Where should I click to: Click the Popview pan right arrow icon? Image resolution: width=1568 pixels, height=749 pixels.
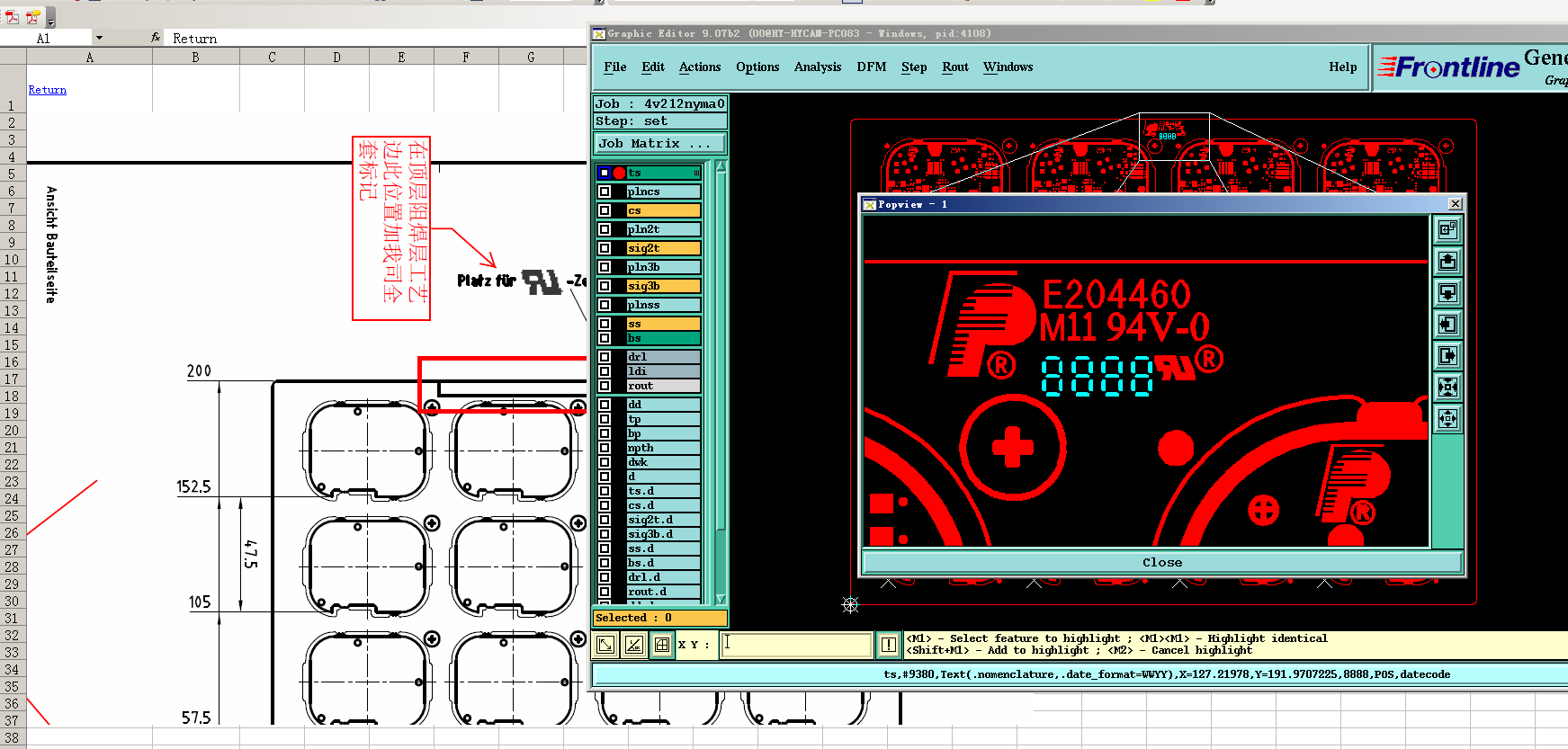tap(1447, 356)
